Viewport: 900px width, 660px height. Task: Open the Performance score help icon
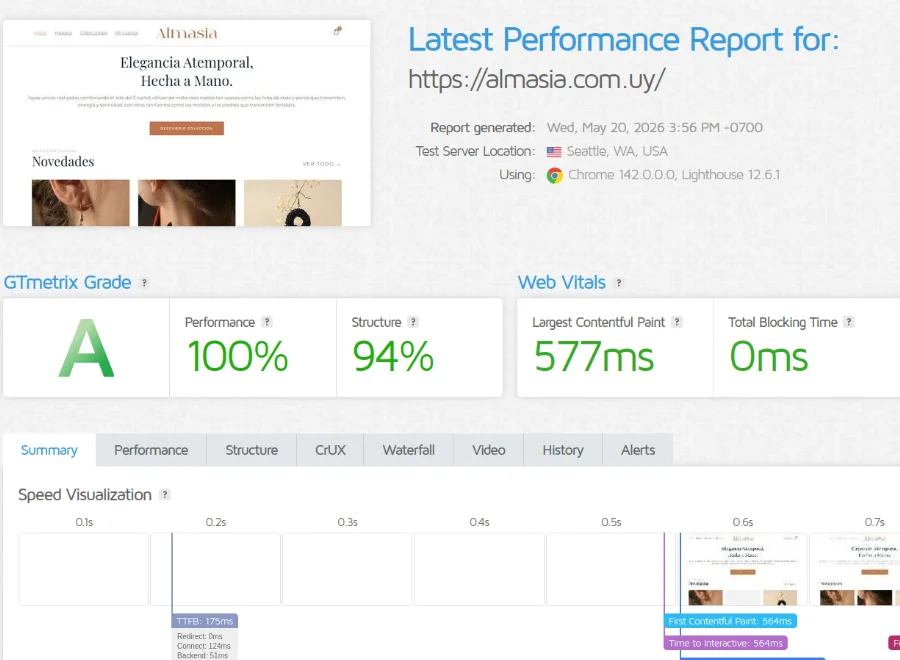click(x=267, y=322)
